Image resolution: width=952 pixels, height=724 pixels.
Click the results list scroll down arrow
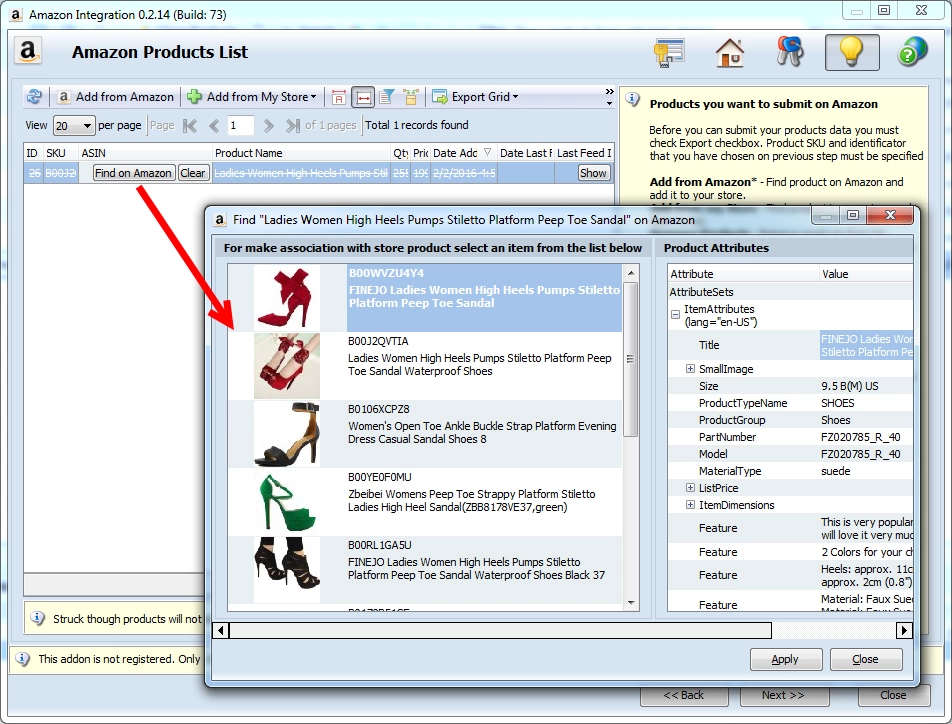631,603
